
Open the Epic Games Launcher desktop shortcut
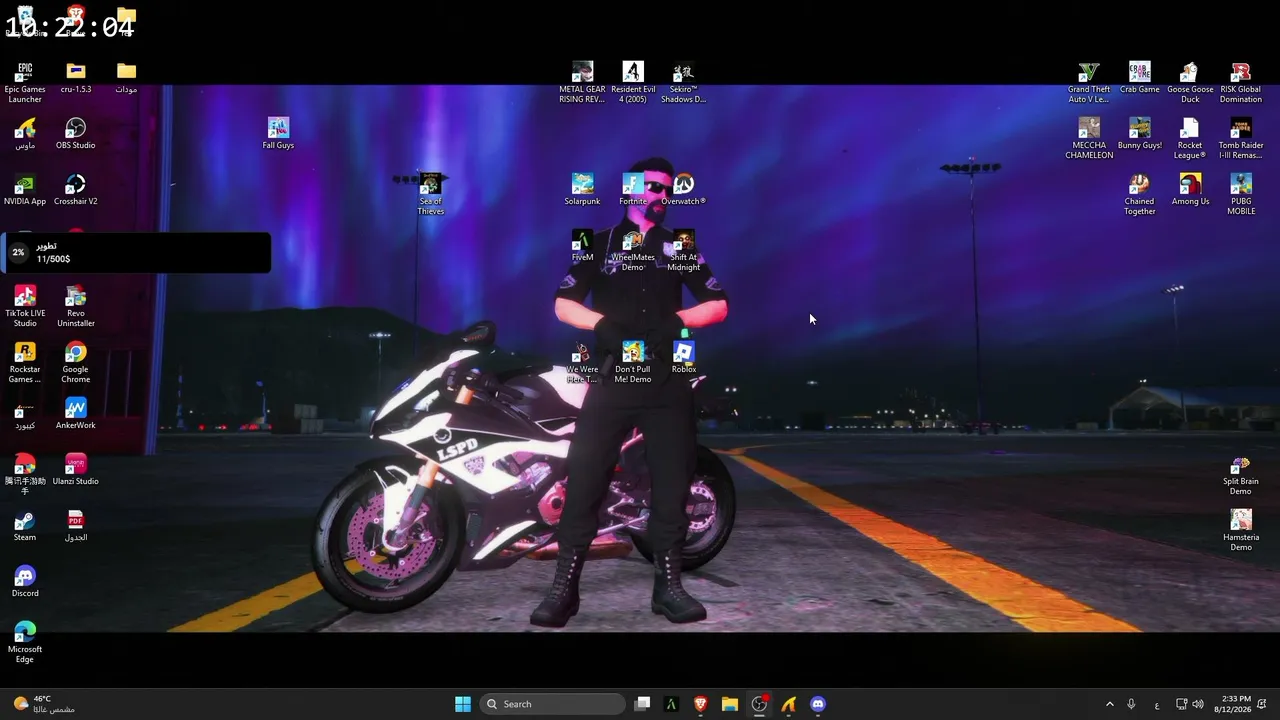point(25,82)
